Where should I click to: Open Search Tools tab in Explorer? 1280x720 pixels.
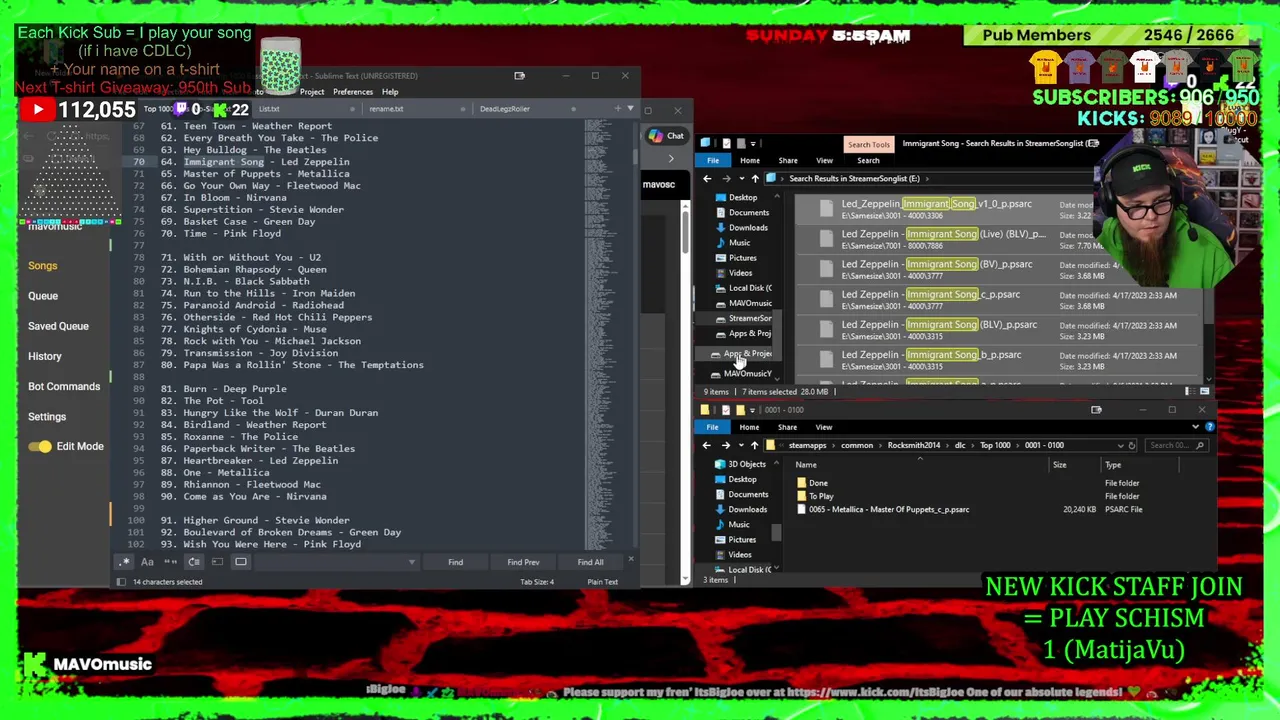(868, 145)
